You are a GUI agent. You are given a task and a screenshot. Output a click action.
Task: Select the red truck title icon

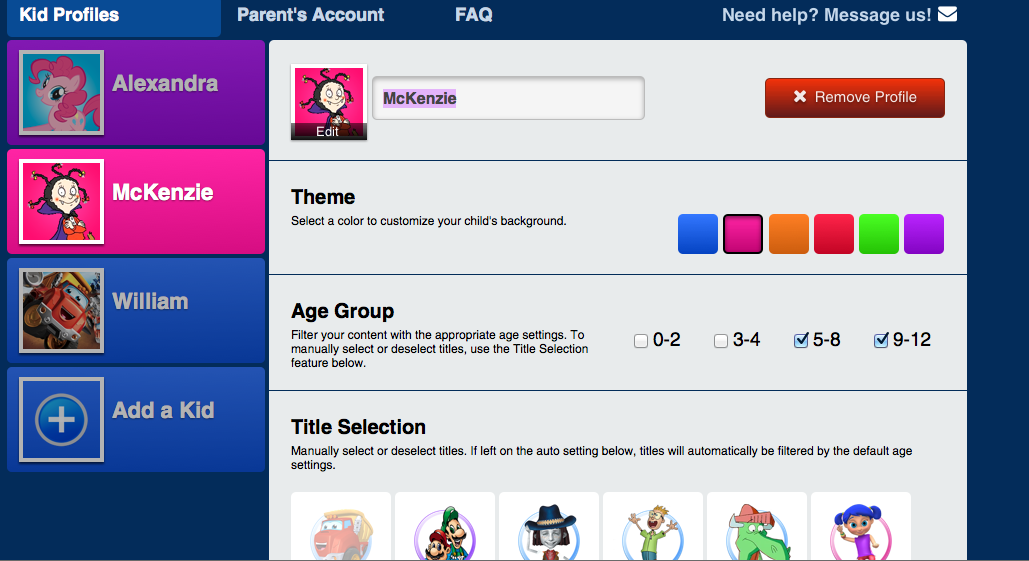click(x=341, y=530)
